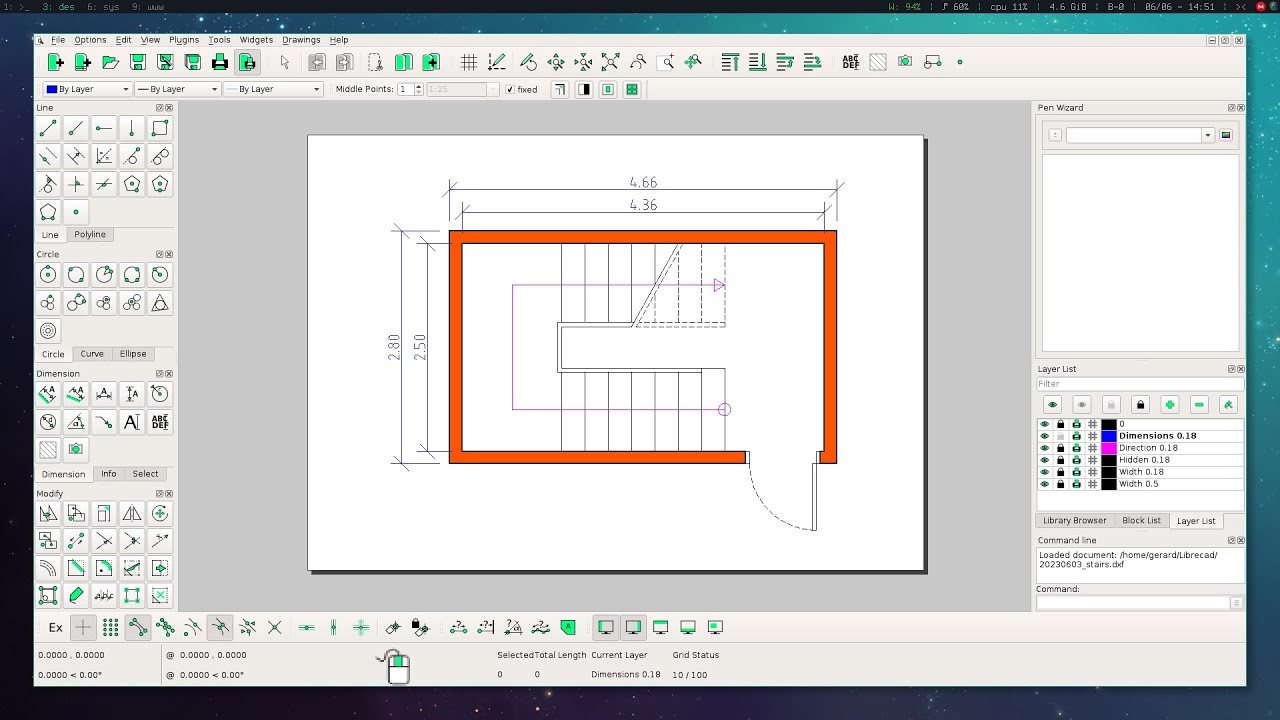Switch to the Curve tab
Image resolution: width=1280 pixels, height=720 pixels.
pyautogui.click(x=92, y=354)
